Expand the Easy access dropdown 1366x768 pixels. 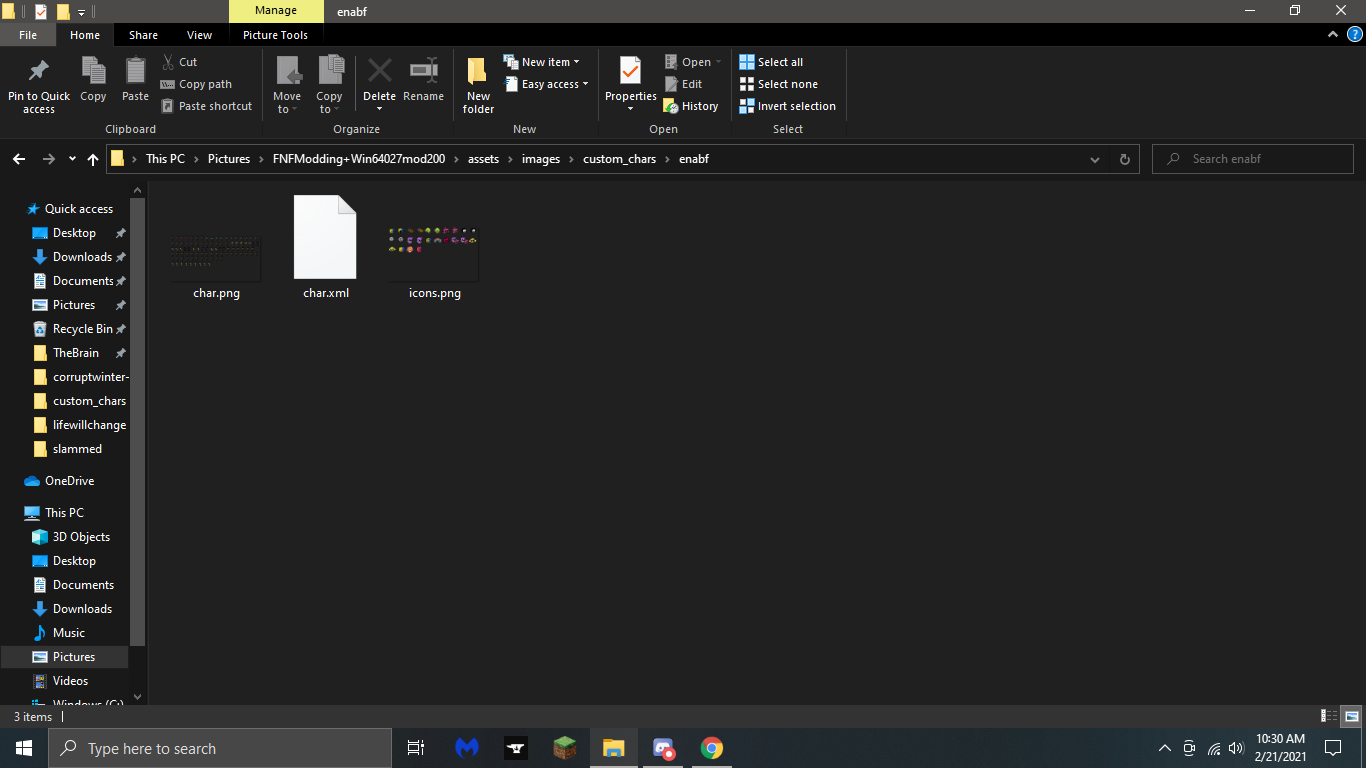pyautogui.click(x=546, y=84)
